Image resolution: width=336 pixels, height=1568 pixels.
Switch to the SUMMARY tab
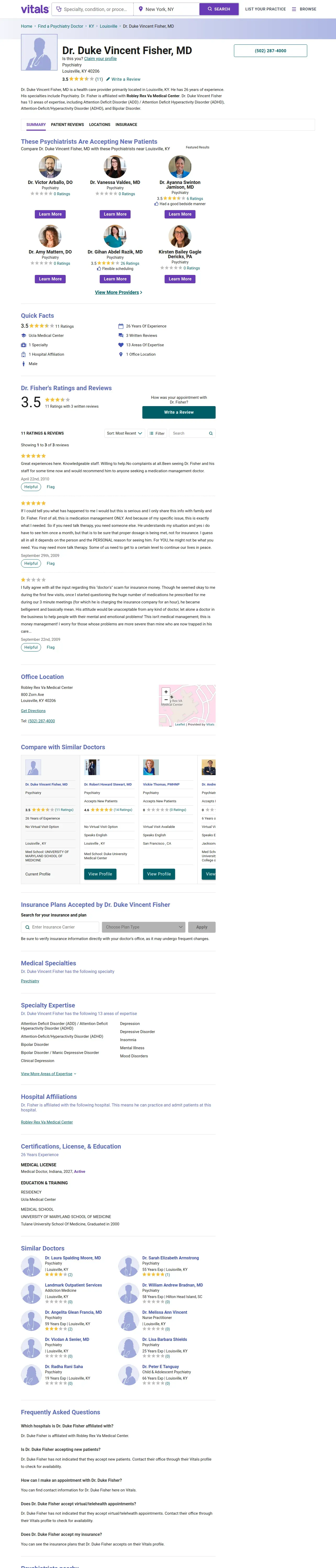36,124
